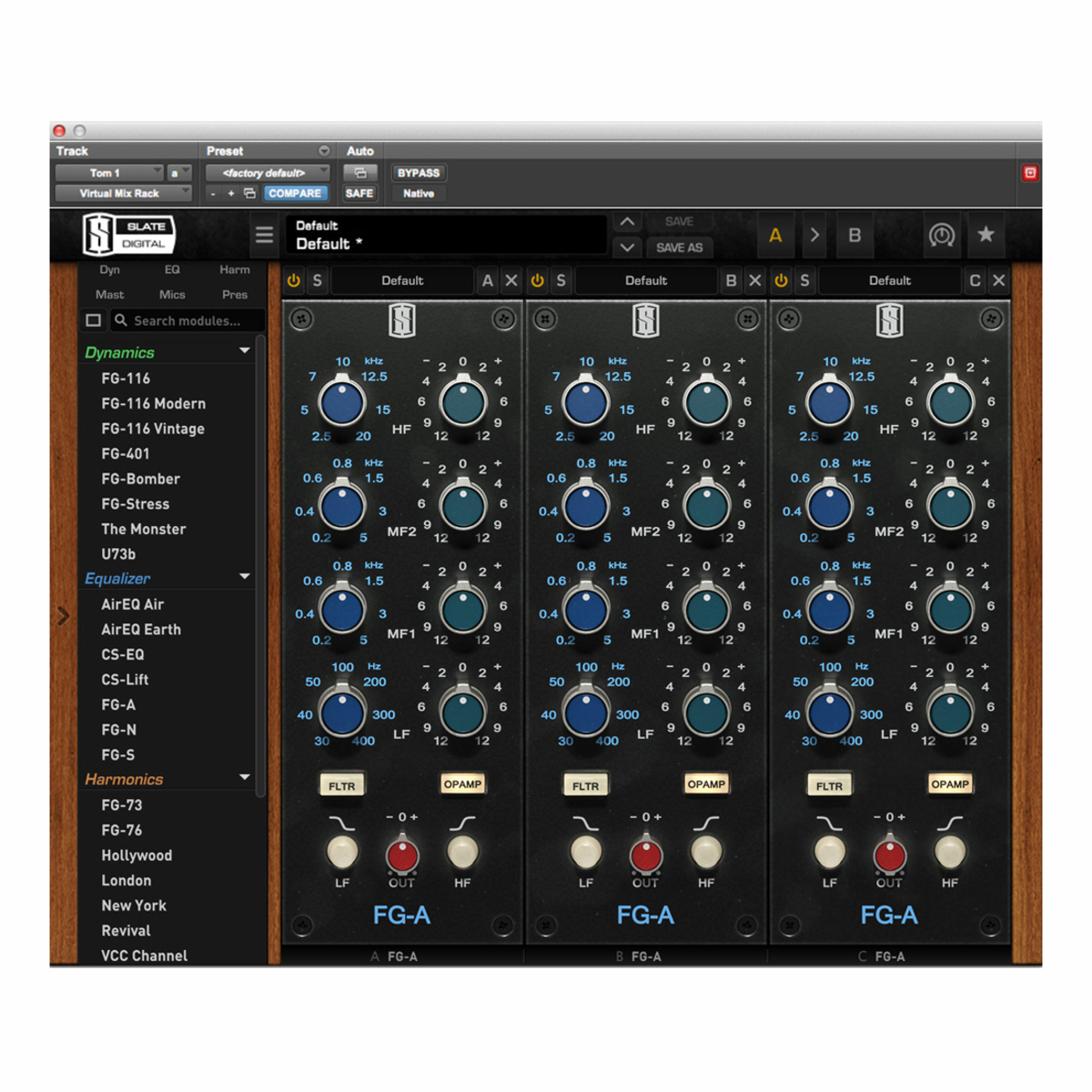Image resolution: width=1092 pixels, height=1092 pixels.
Task: Click the Search modules field
Action: (x=188, y=320)
